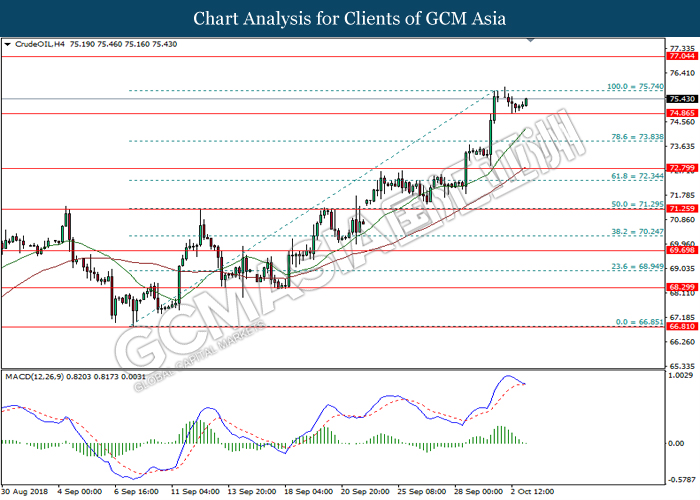
Task: Click the 72.799 red level label
Action: click(x=682, y=168)
